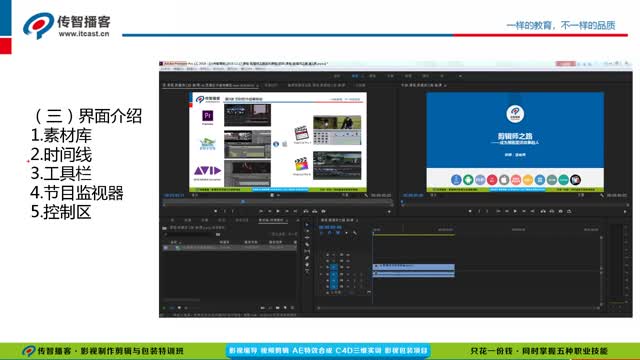This screenshot has width=640, height=360.
Task: Select the active Project panel tab
Action: click(x=273, y=220)
